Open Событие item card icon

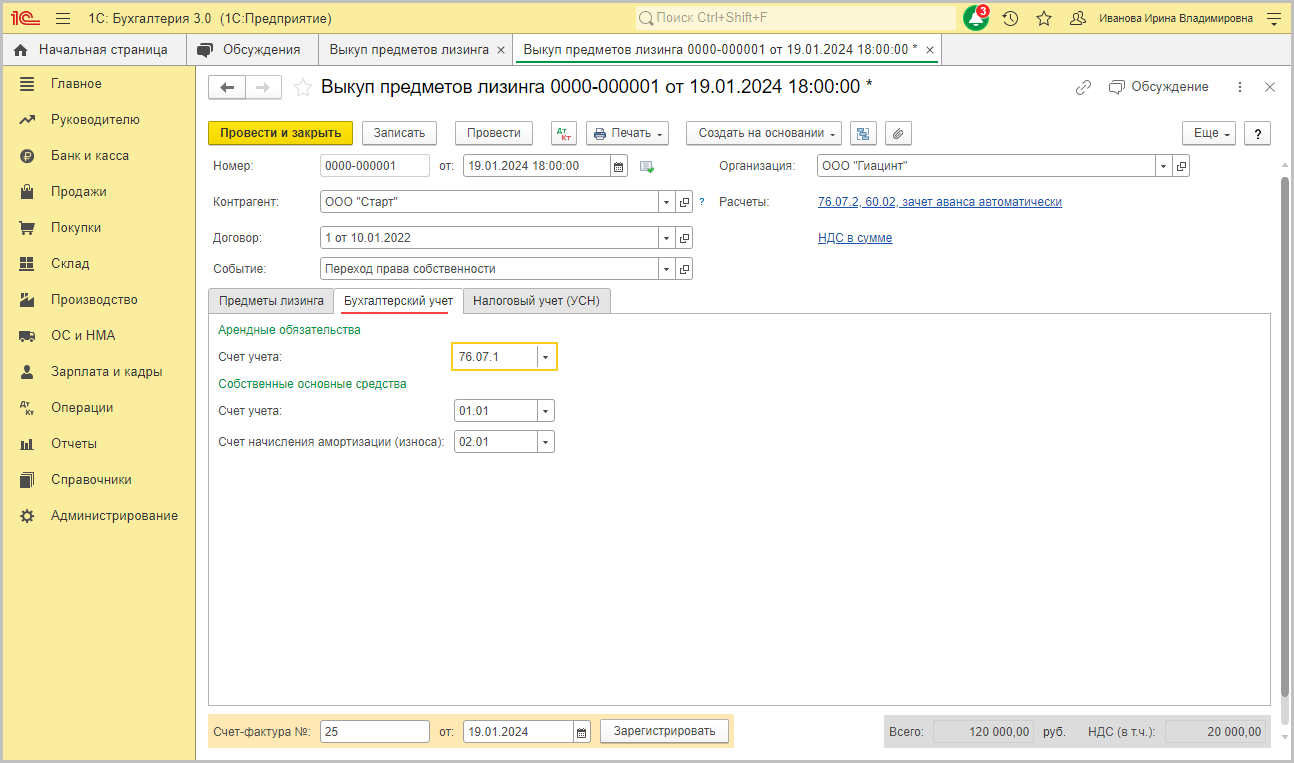point(685,269)
